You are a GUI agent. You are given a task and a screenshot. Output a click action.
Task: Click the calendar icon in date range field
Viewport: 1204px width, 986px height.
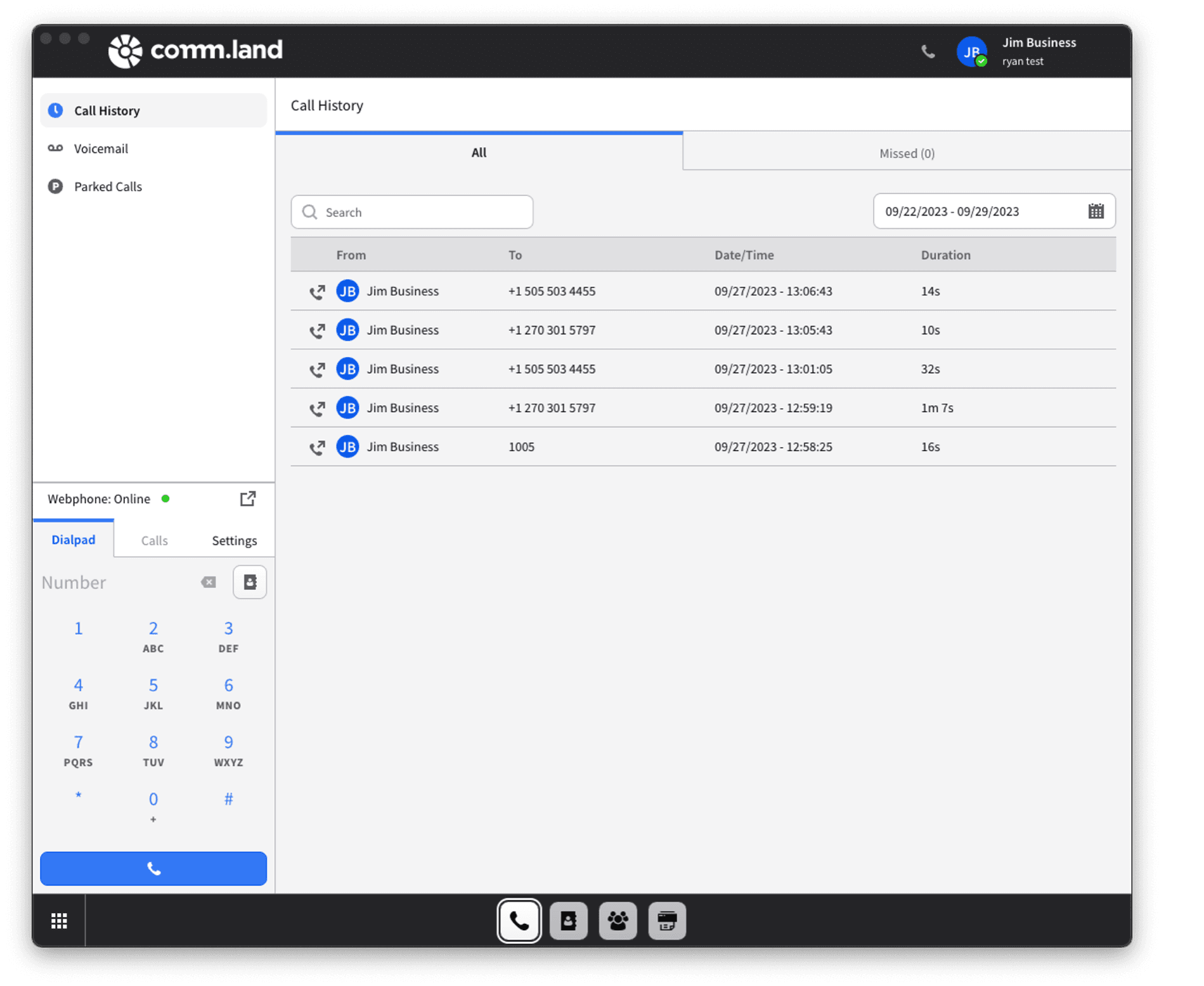[1096, 211]
